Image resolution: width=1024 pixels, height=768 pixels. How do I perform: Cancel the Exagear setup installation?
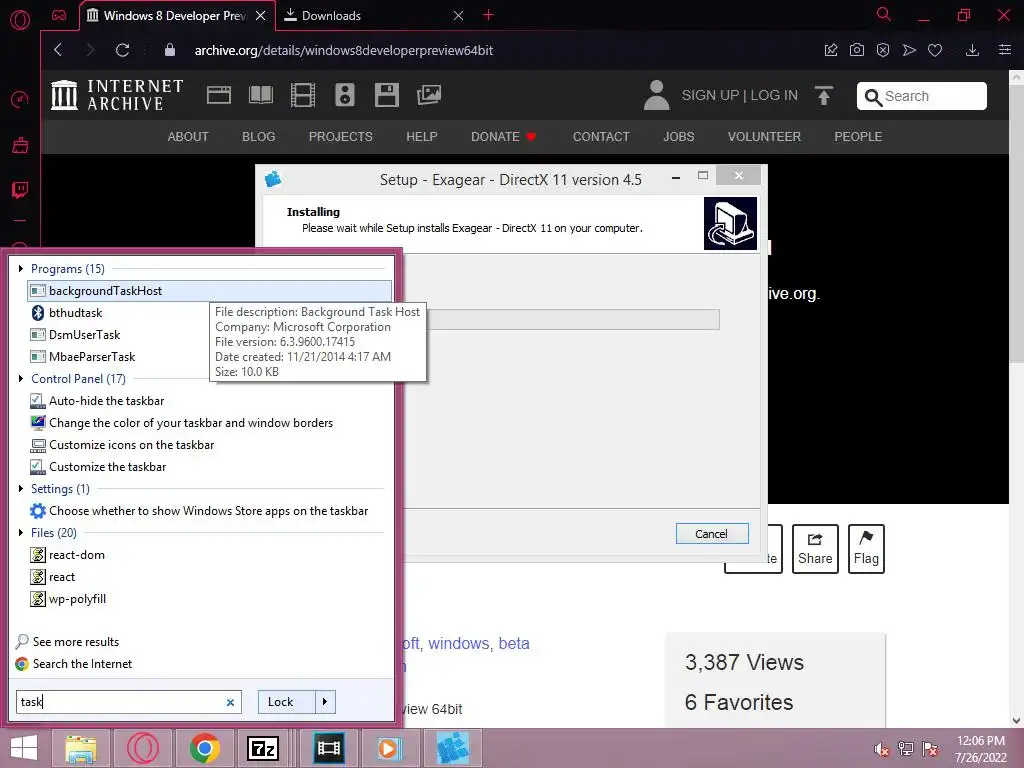[x=712, y=534]
